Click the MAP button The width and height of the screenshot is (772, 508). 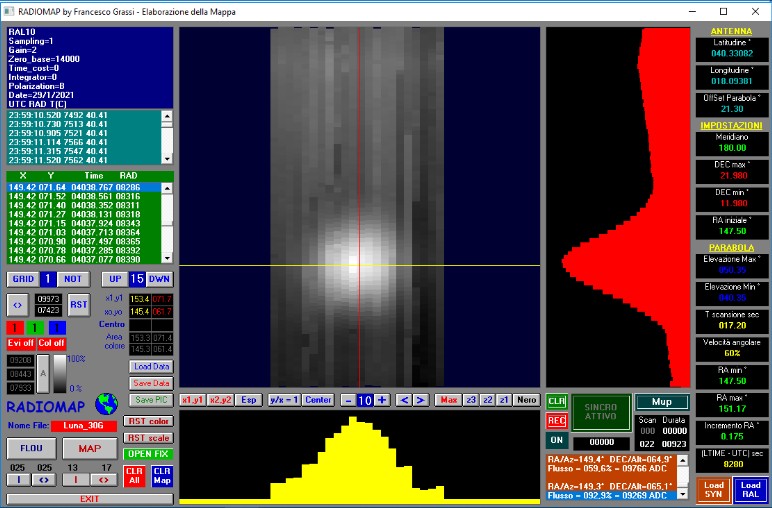click(90, 448)
